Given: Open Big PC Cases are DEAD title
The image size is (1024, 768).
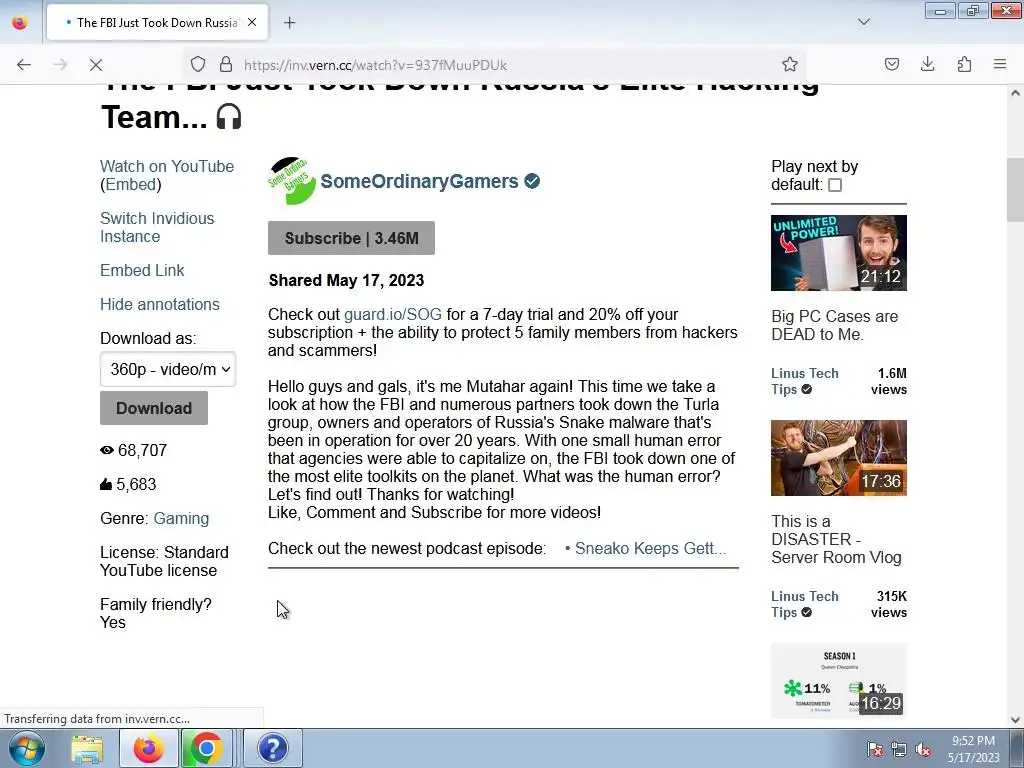Looking at the screenshot, I should tap(835, 325).
